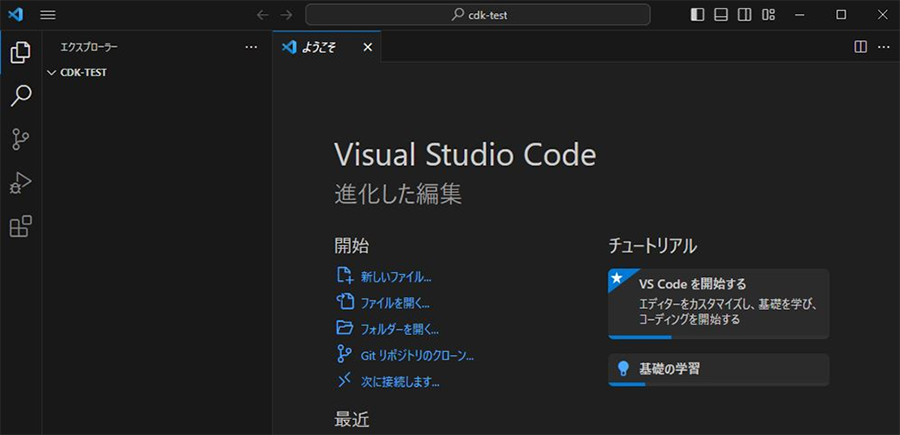Open the Run and Debug view icon
Screen dimensions: 900x435
click(x=21, y=183)
